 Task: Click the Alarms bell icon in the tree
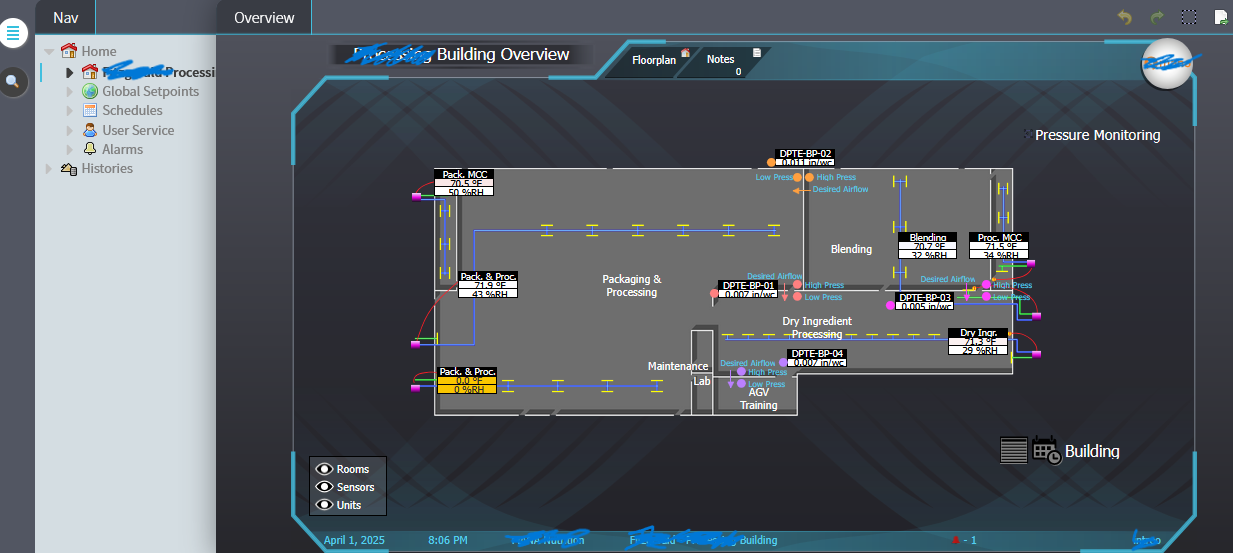pos(90,149)
